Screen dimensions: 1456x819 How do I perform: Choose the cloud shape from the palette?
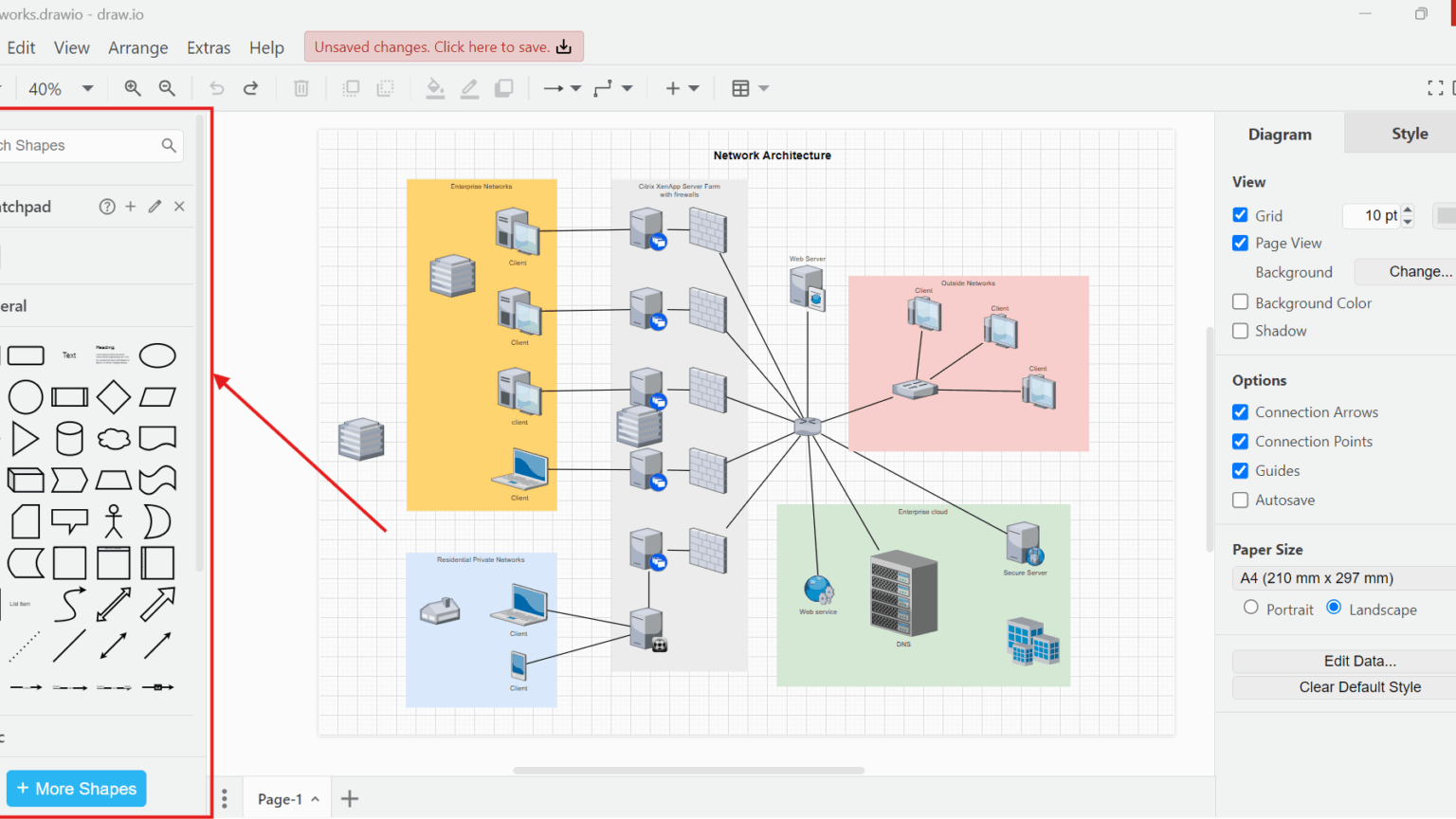pos(114,439)
